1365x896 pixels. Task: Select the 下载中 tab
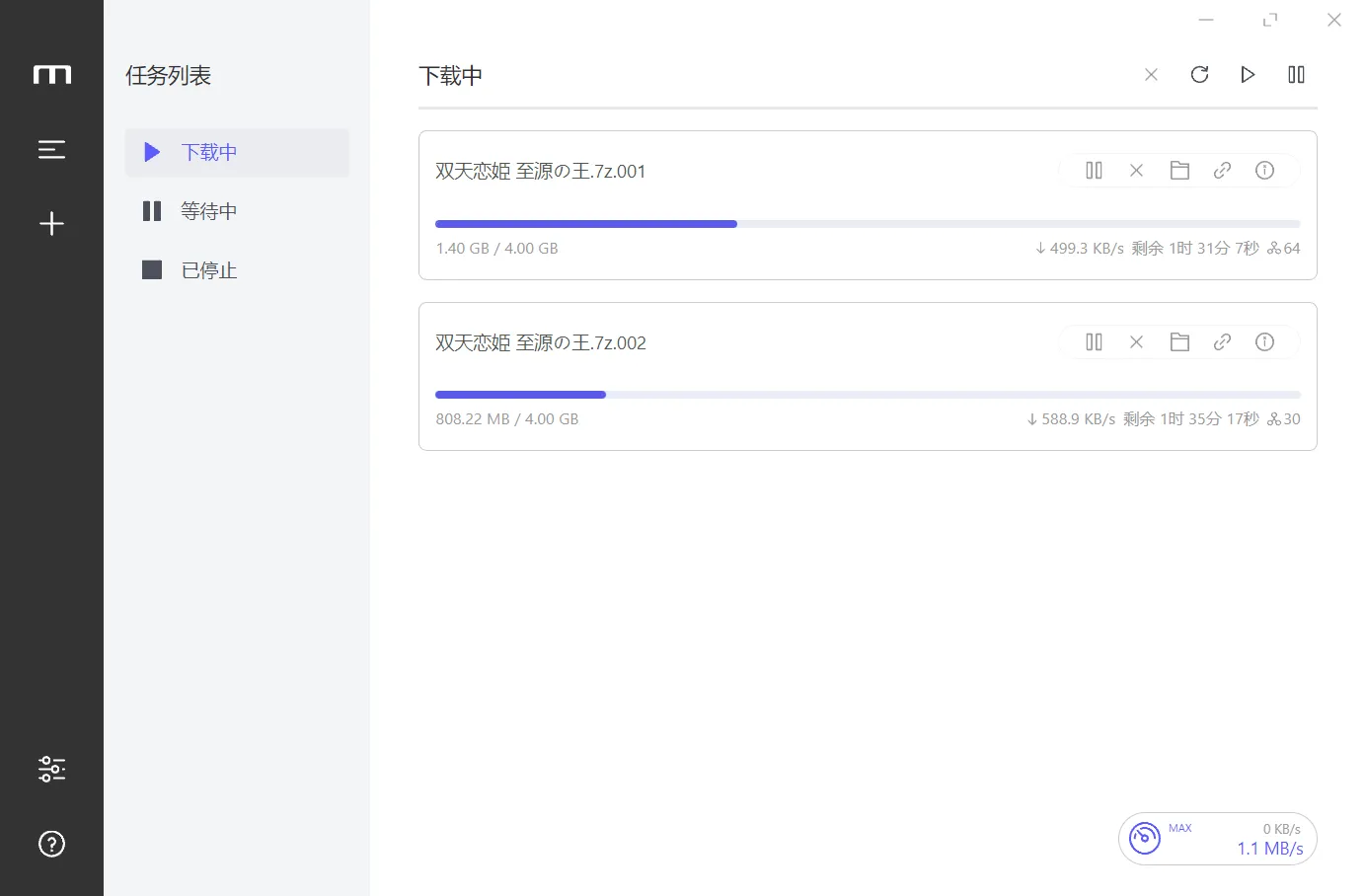237,152
